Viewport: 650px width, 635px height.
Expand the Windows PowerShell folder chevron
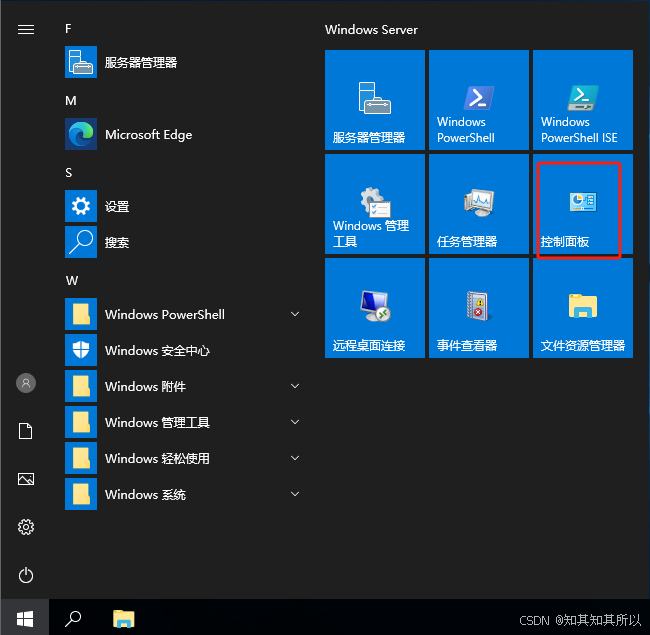point(295,314)
